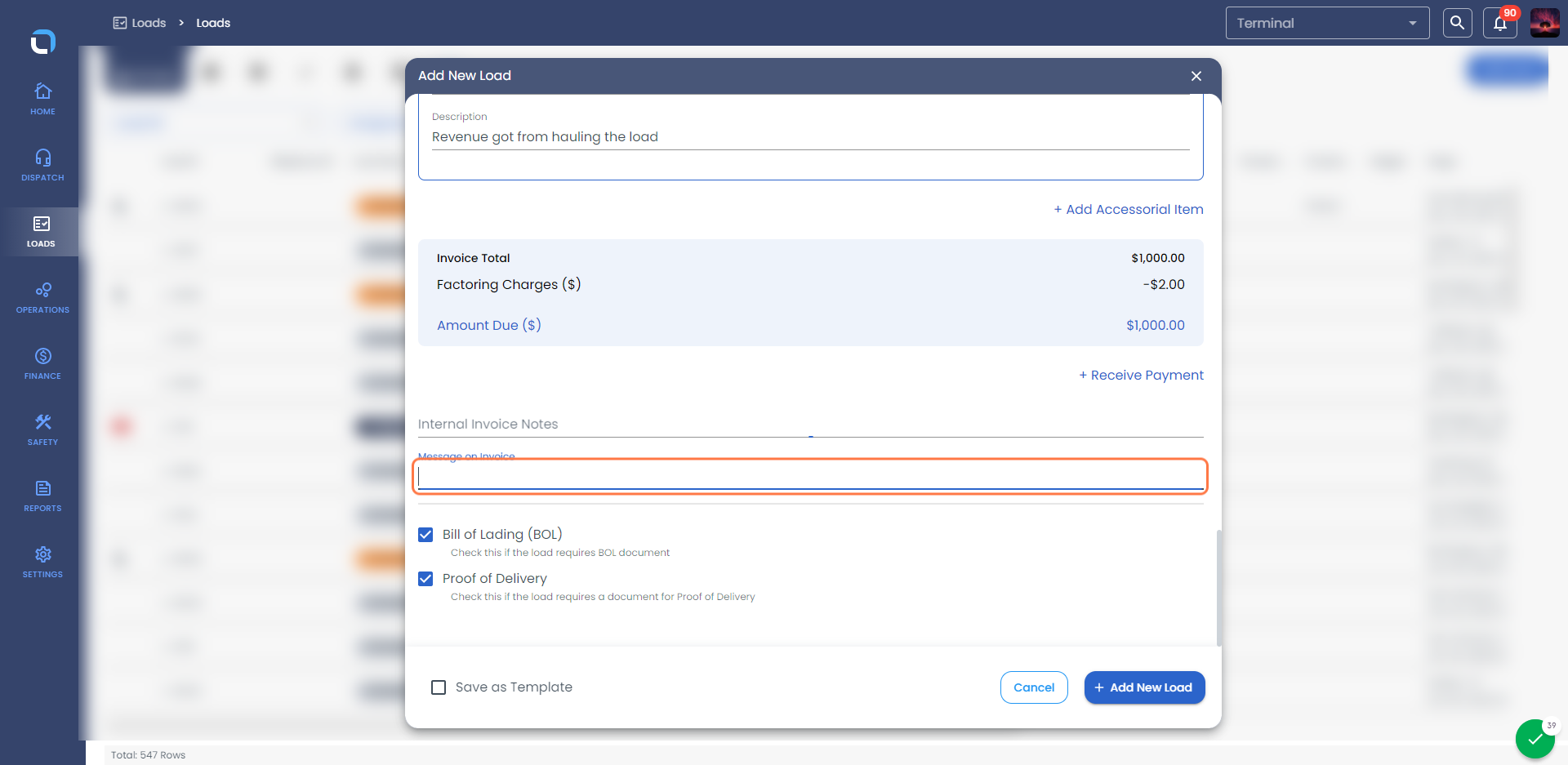
Task: Click the Message on Invoice field
Action: tap(810, 477)
